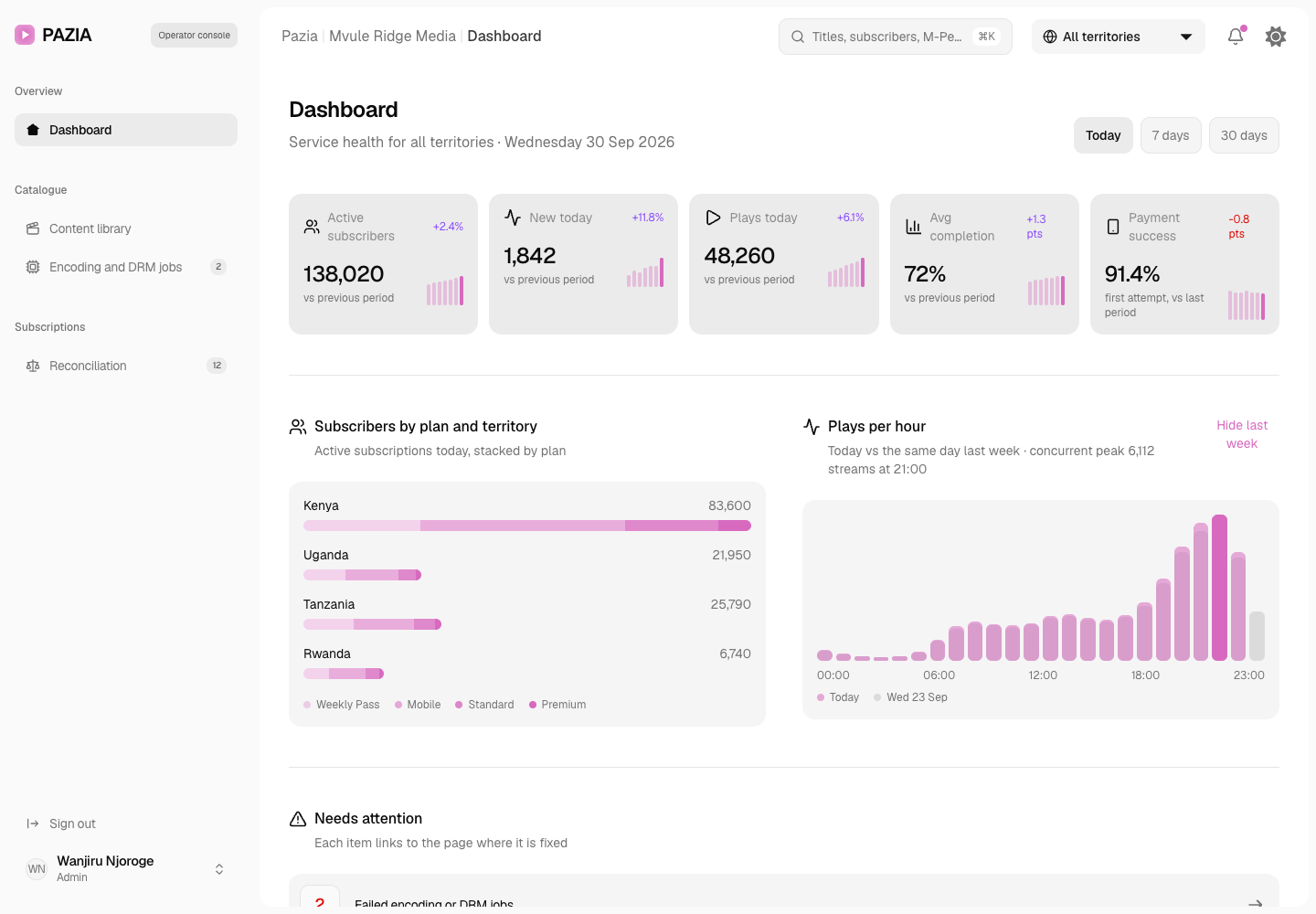Click the Operator console badge

[194, 36]
